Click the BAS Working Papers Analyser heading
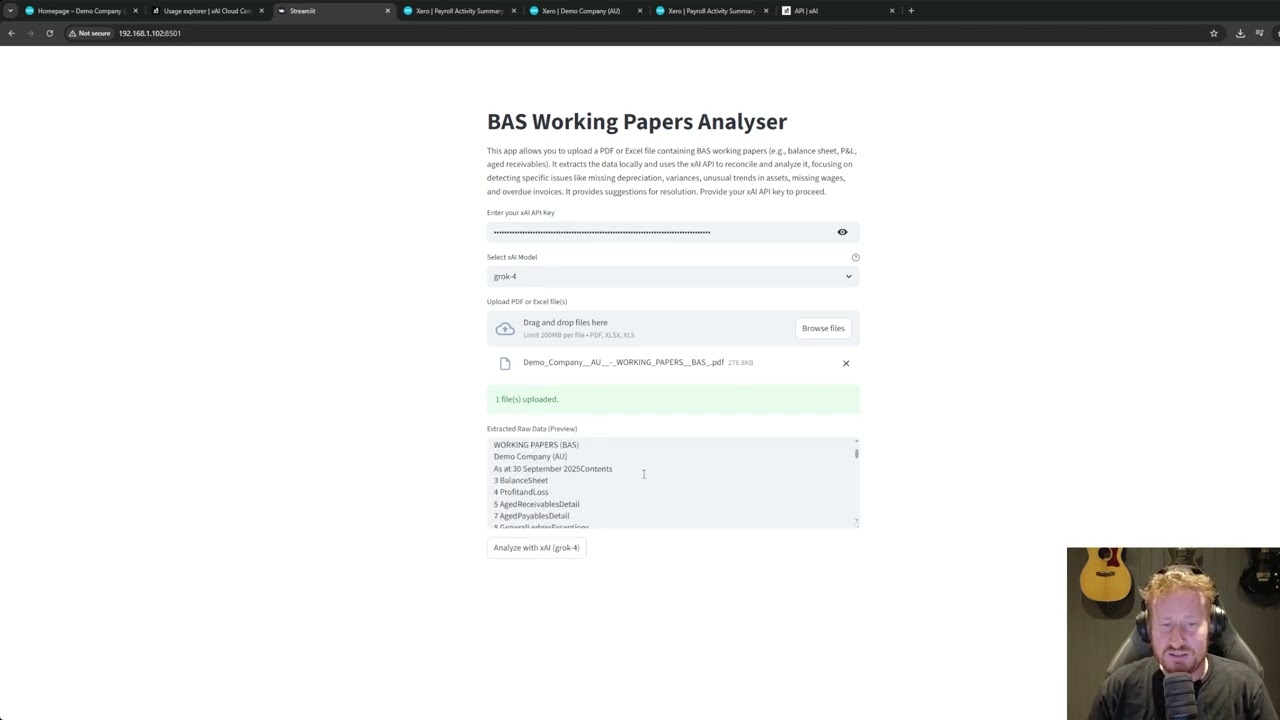Image resolution: width=1280 pixels, height=720 pixels. [637, 122]
